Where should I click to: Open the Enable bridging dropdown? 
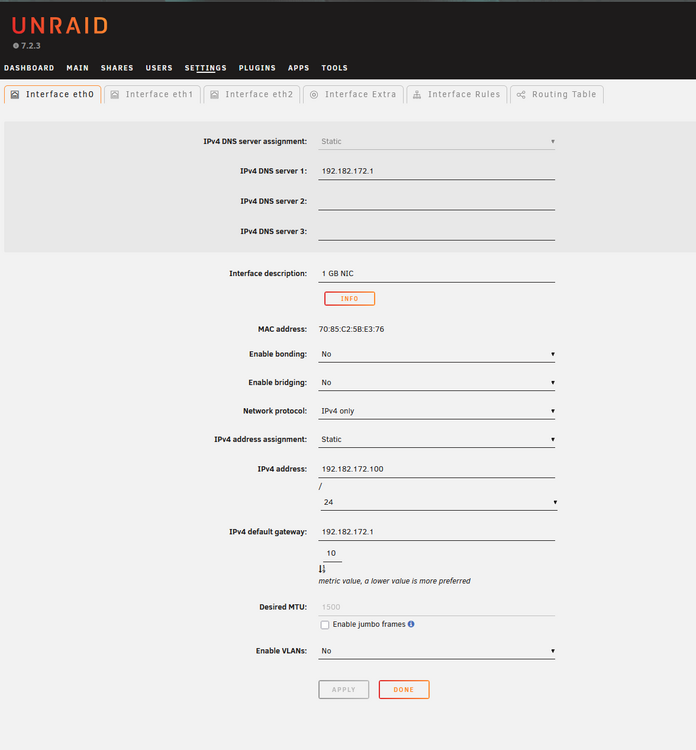436,383
